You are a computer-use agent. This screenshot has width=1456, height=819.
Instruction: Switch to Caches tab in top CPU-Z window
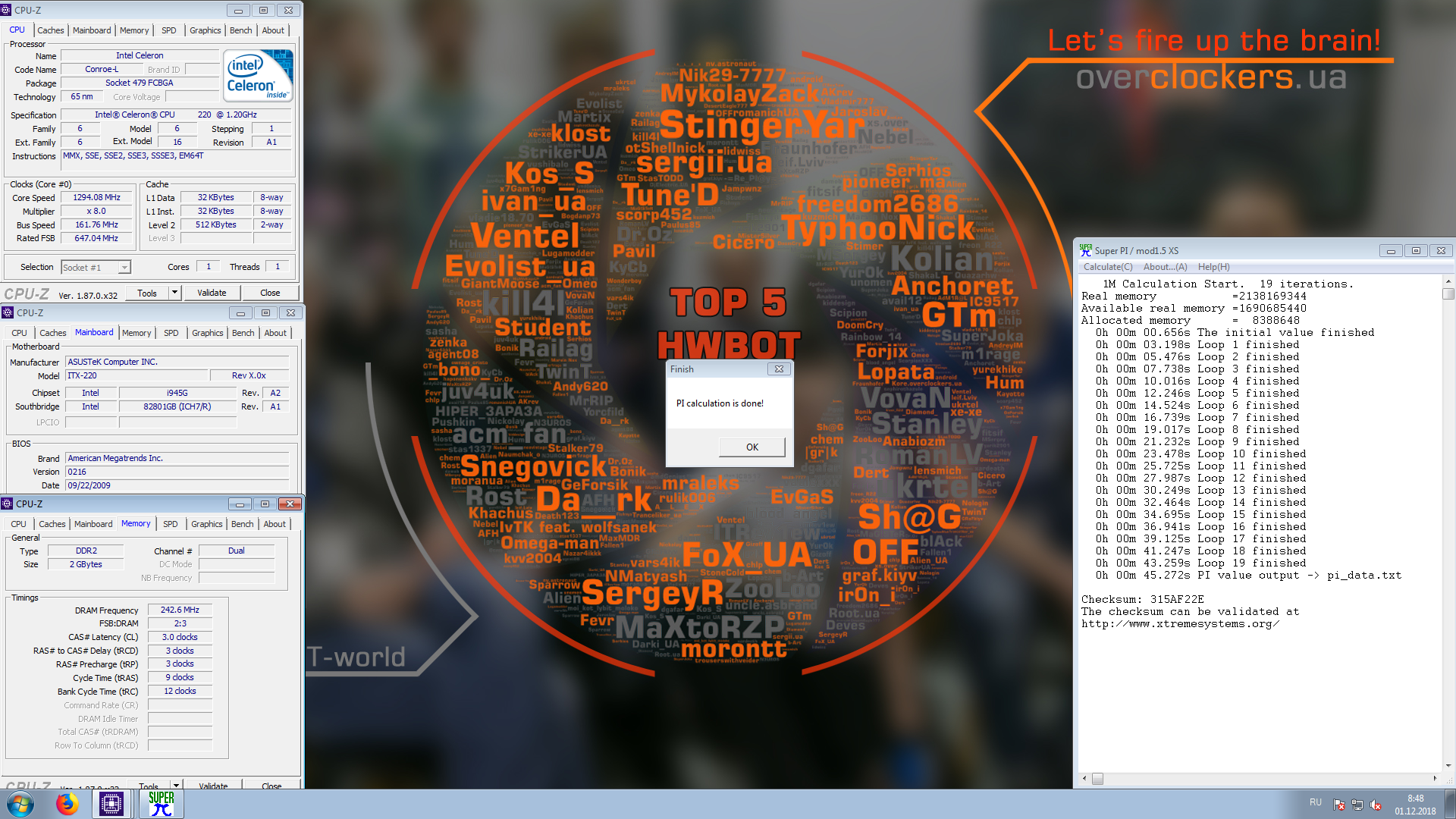(51, 30)
